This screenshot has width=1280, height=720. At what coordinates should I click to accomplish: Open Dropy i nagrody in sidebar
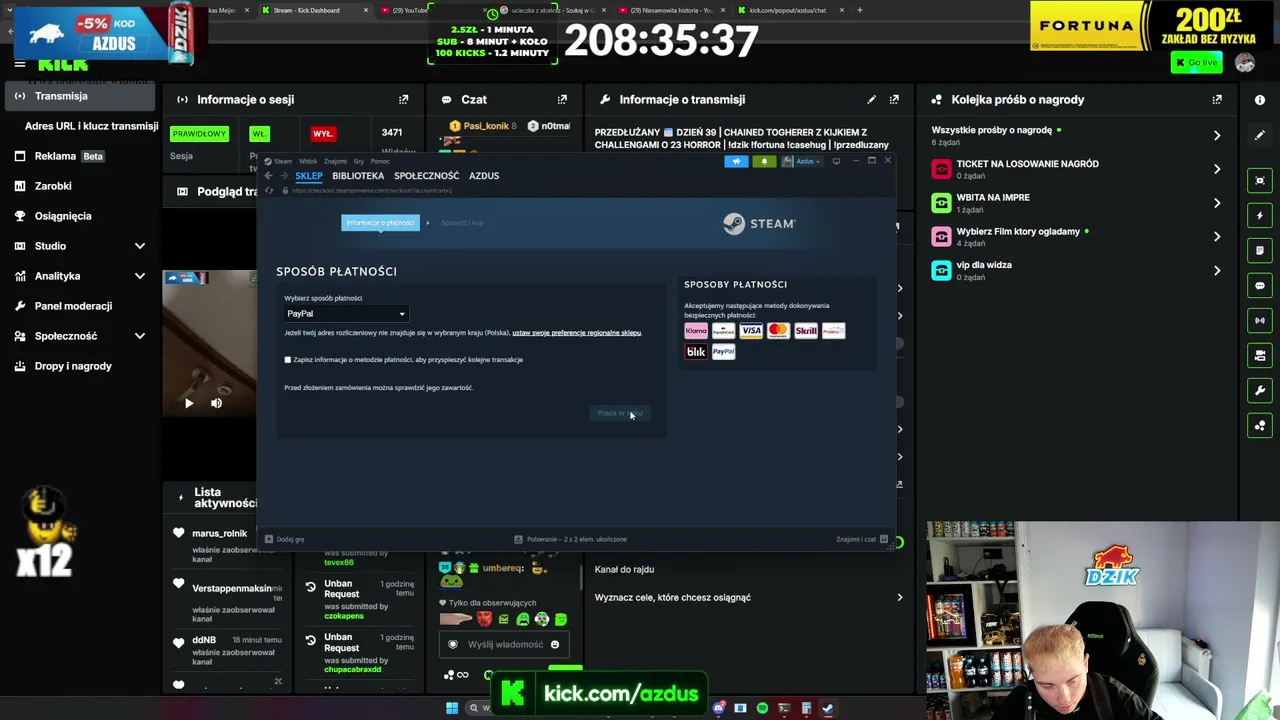(73, 366)
